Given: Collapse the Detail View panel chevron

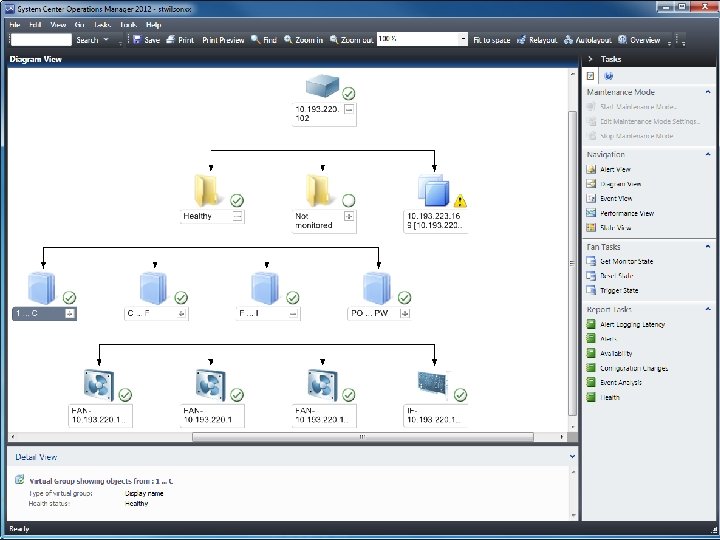Looking at the screenshot, I should tap(572, 456).
